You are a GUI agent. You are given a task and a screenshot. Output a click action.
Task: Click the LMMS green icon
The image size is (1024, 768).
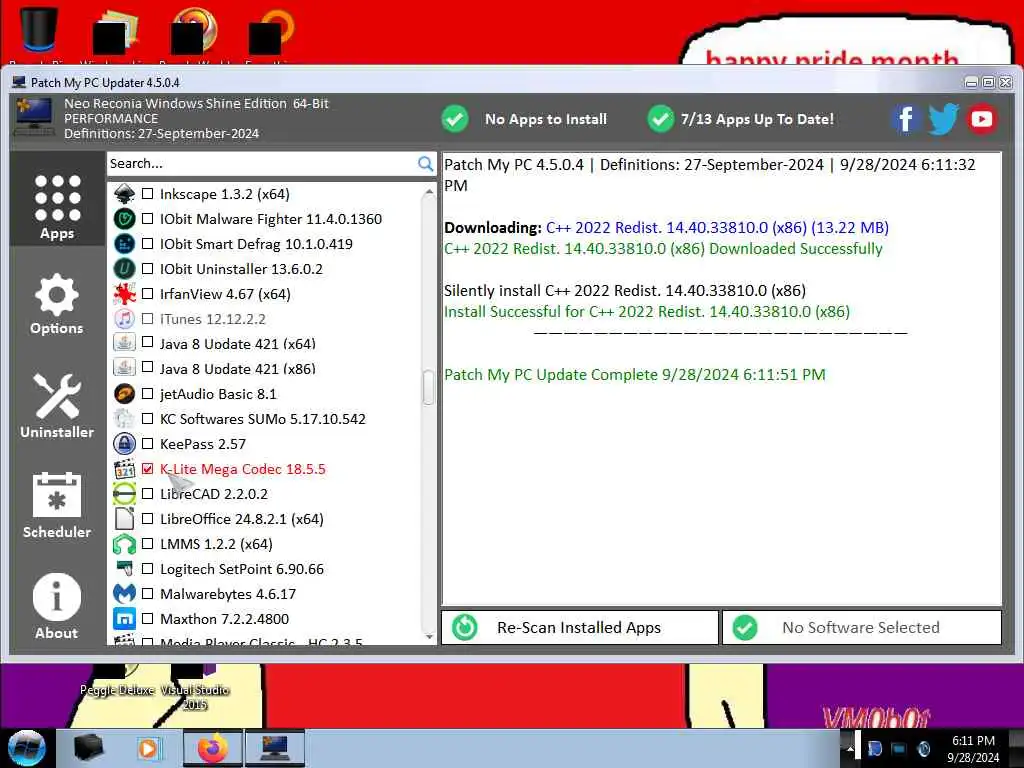(x=124, y=544)
